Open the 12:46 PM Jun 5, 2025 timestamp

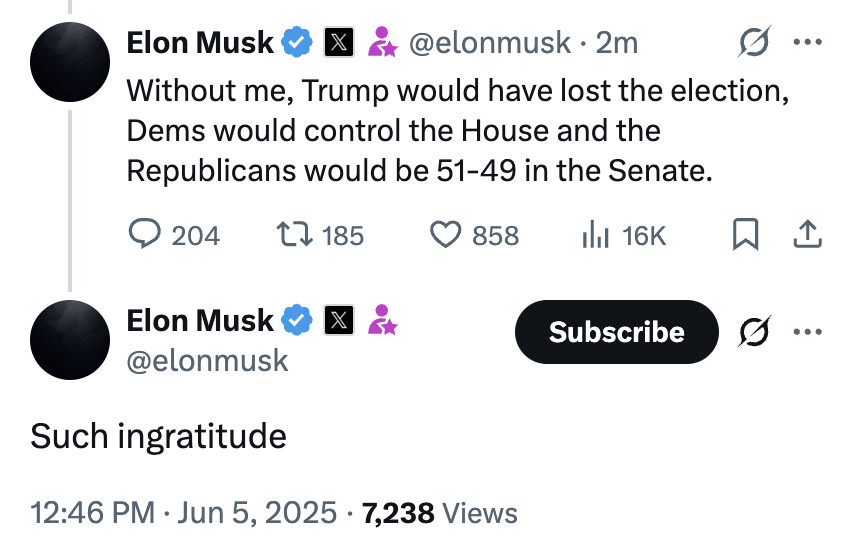click(183, 513)
